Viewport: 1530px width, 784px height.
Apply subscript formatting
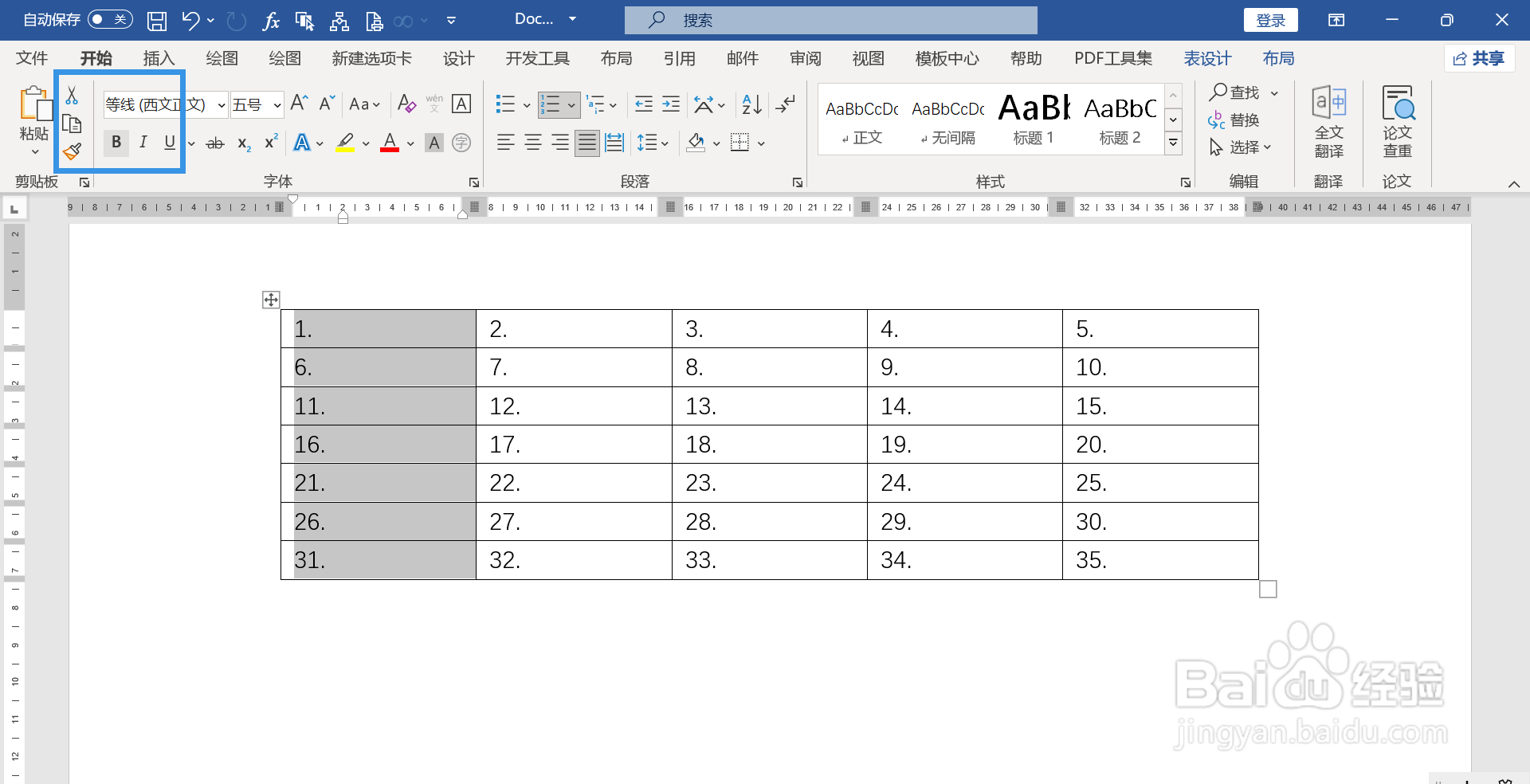(x=244, y=143)
